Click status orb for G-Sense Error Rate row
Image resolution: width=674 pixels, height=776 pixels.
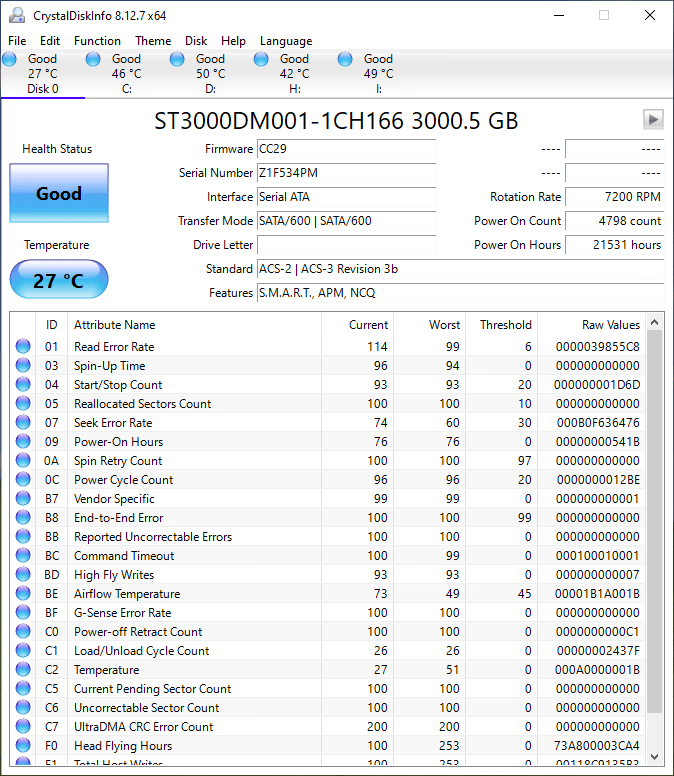pyautogui.click(x=23, y=612)
